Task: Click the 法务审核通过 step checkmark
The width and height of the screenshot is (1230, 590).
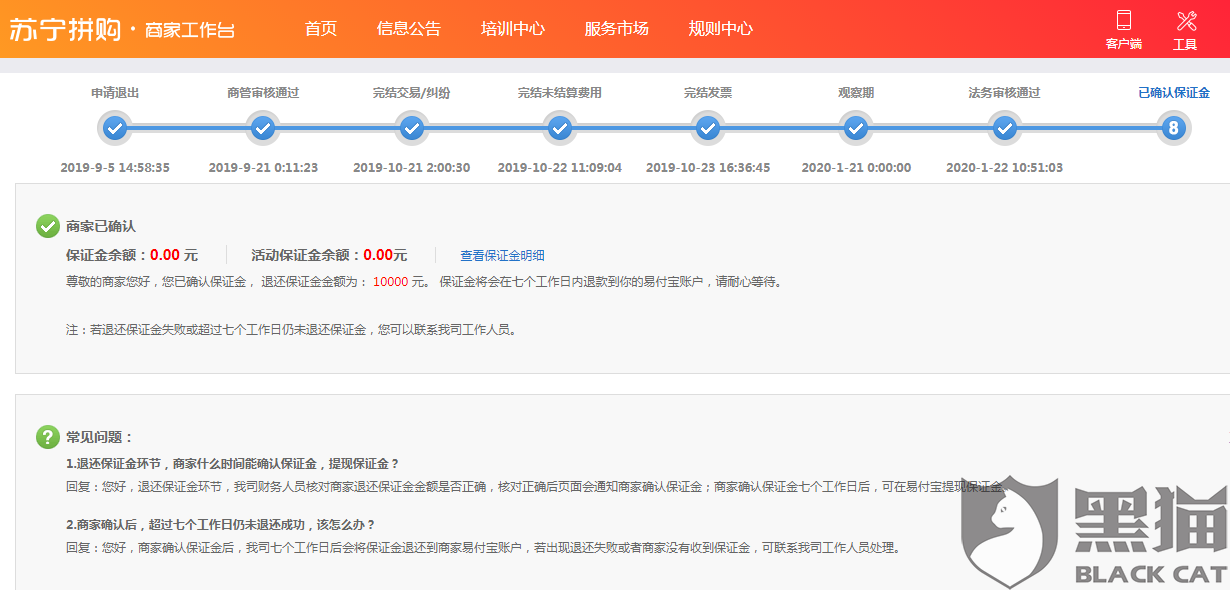Action: click(1005, 128)
